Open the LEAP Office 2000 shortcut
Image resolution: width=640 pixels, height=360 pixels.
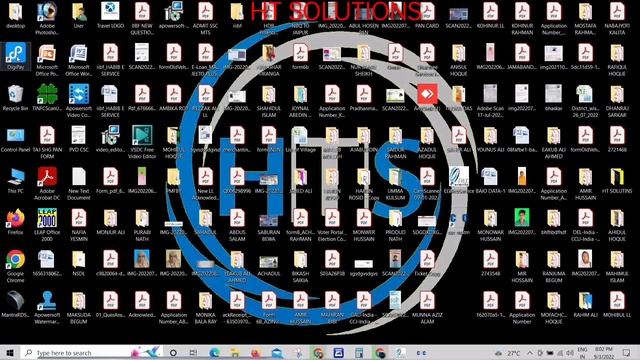(x=47, y=224)
